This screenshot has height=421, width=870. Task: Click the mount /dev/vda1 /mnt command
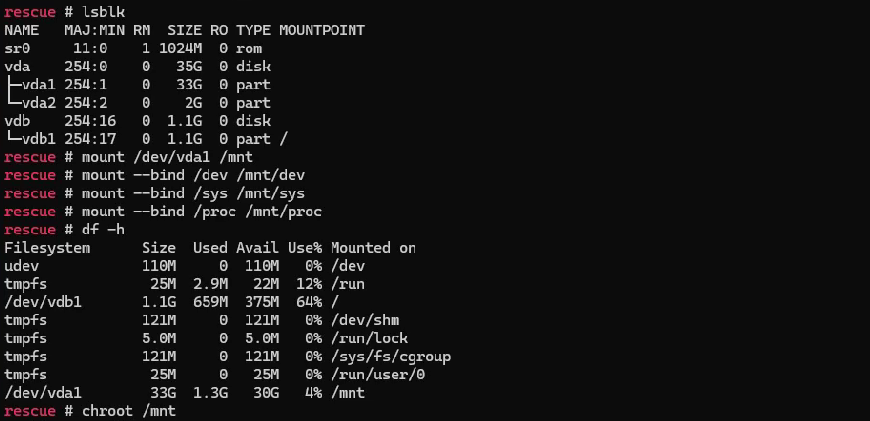(168, 157)
